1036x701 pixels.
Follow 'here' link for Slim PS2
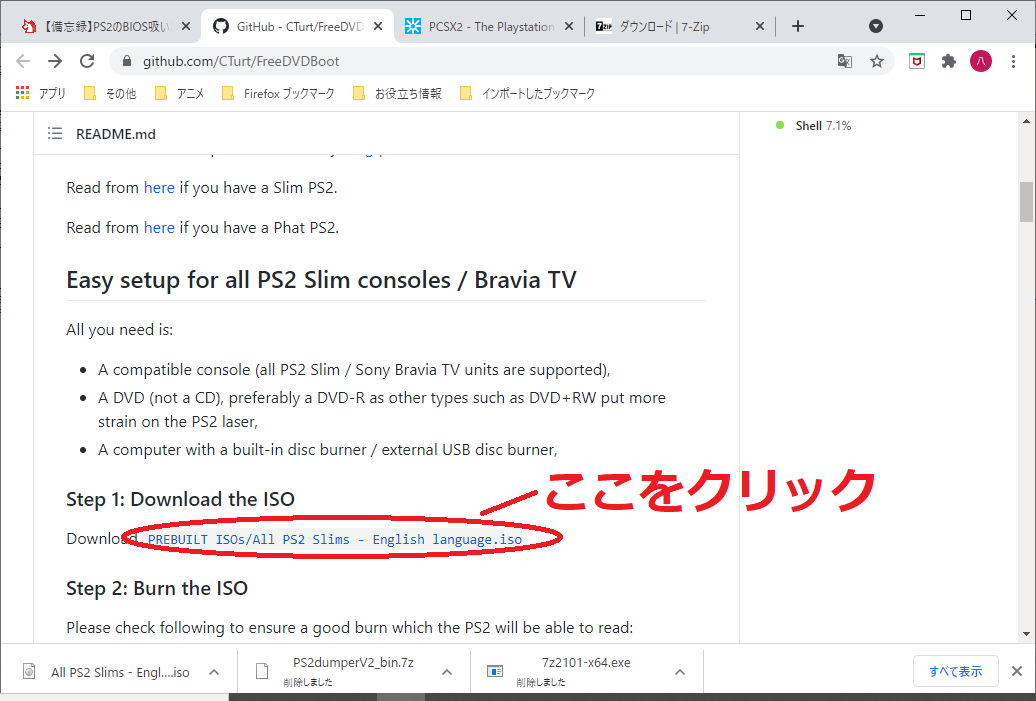159,188
